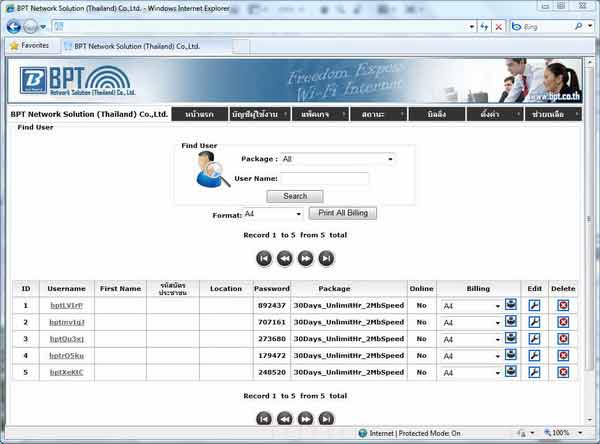
Task: Print billing for user row 2
Action: pos(510,322)
